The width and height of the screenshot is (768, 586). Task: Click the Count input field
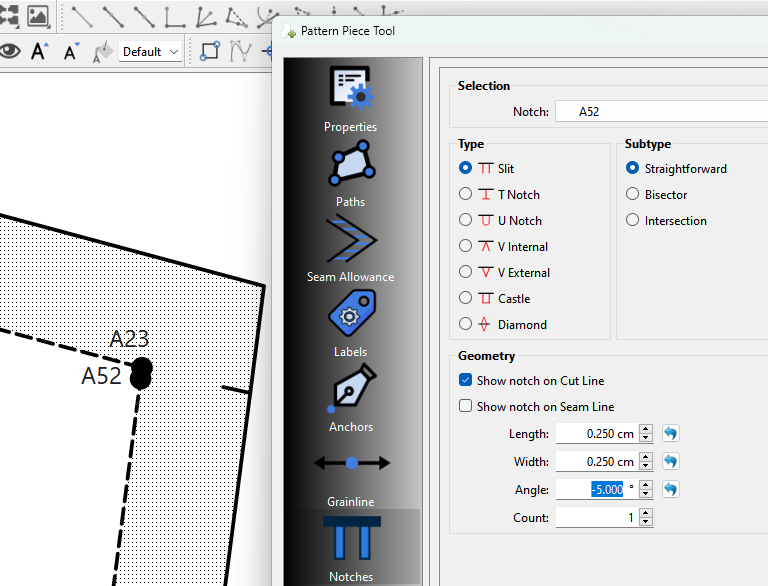pyautogui.click(x=596, y=518)
